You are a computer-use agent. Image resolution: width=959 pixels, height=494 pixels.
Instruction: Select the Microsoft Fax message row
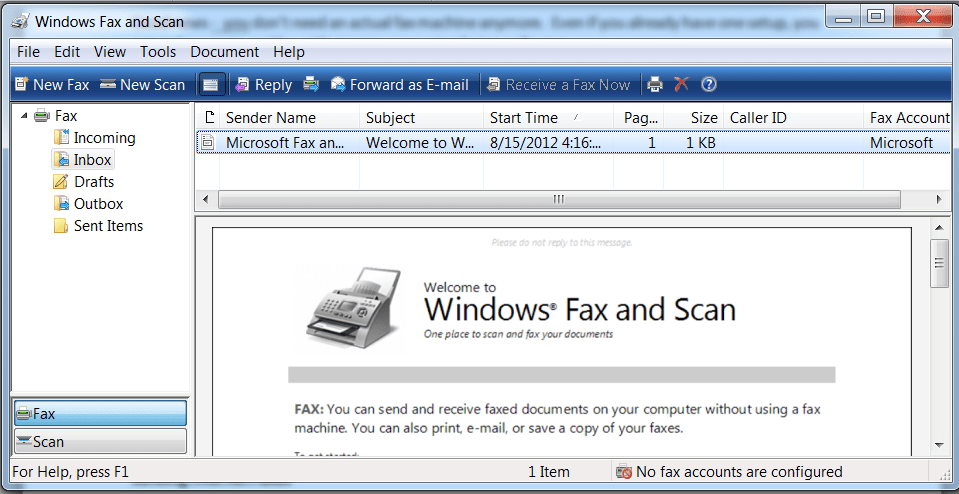(574, 142)
